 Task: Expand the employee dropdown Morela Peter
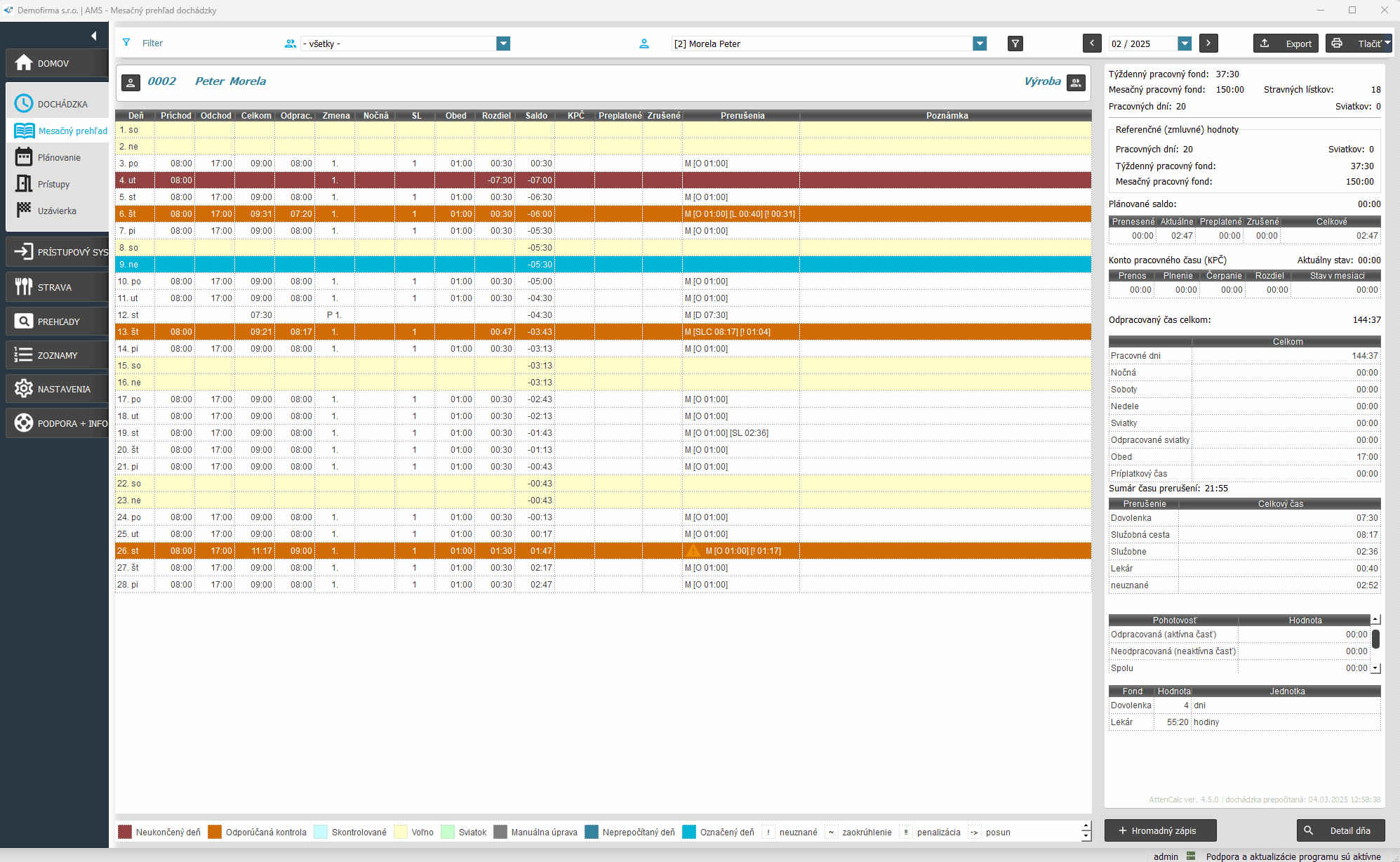click(x=980, y=44)
